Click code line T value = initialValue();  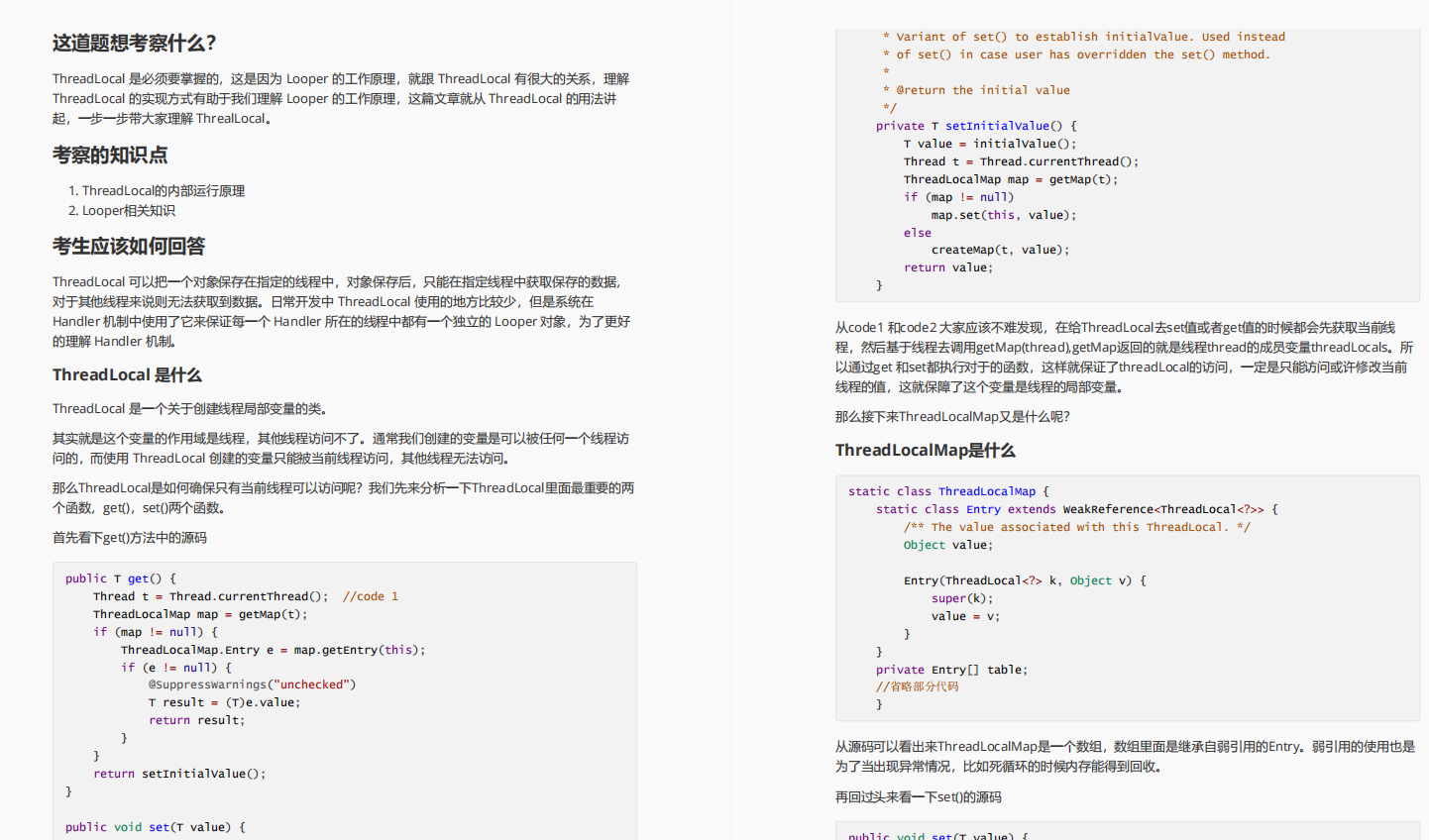[990, 144]
